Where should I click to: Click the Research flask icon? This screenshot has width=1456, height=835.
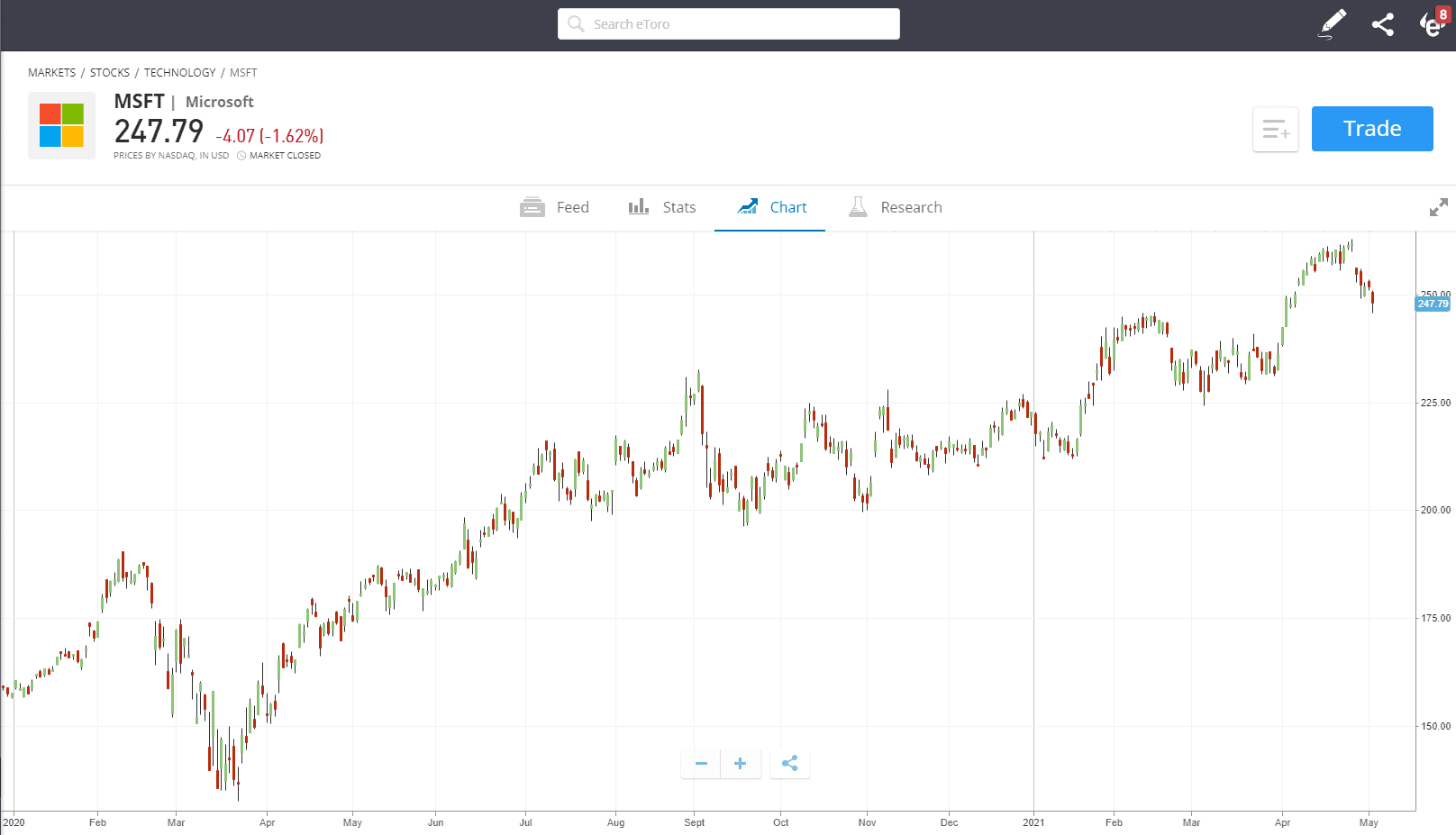coord(858,207)
